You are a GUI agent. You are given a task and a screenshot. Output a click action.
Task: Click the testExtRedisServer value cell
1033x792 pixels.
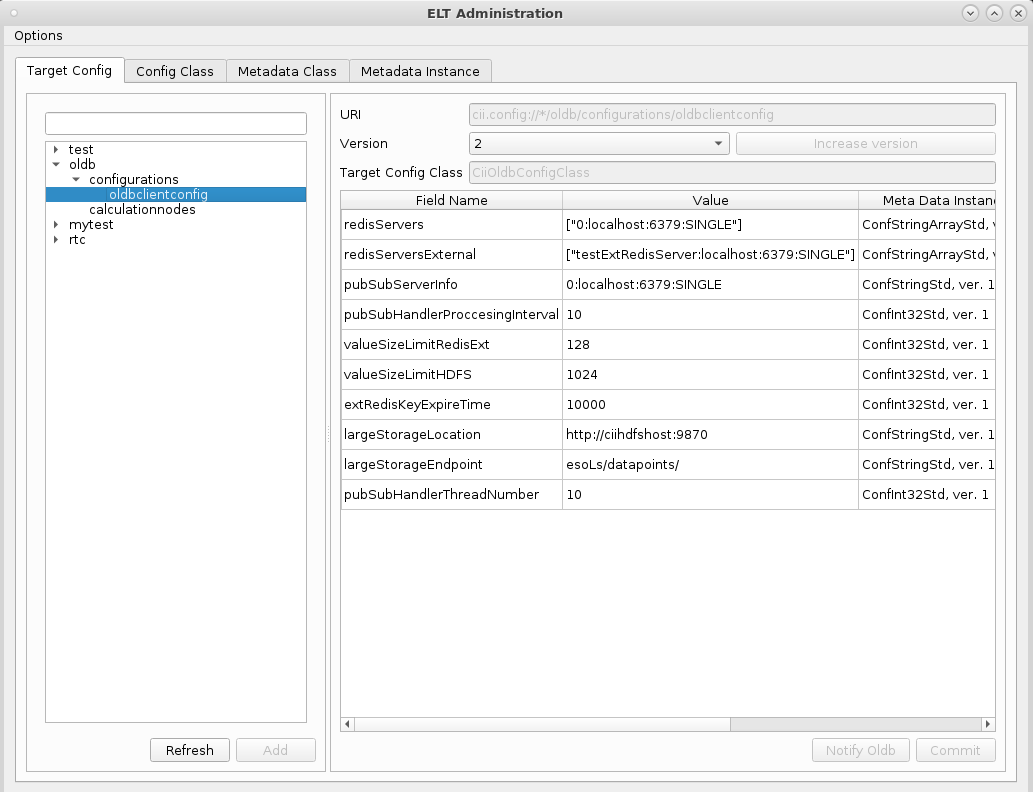710,254
